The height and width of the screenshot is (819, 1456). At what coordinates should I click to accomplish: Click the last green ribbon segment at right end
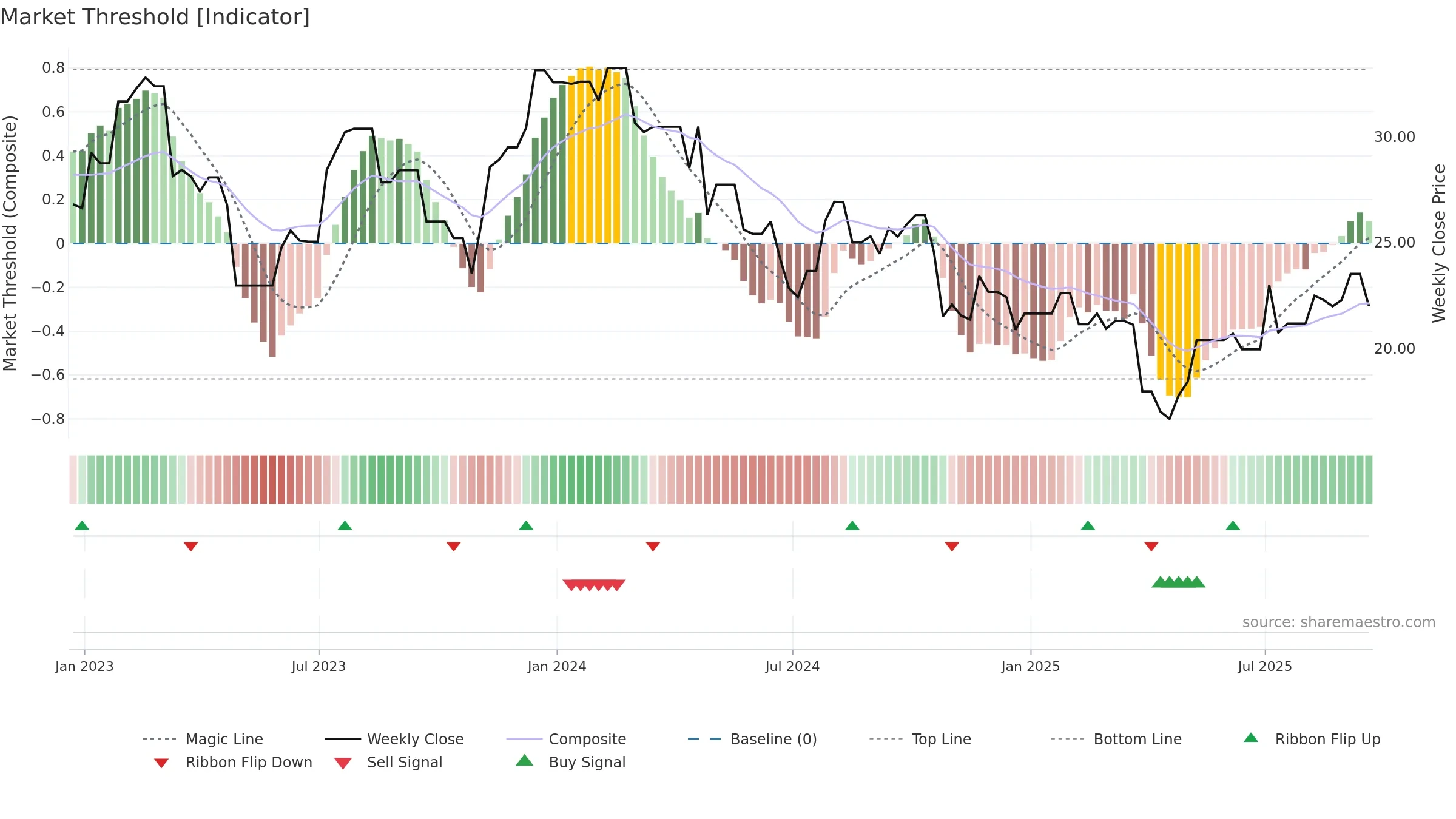(x=1369, y=479)
